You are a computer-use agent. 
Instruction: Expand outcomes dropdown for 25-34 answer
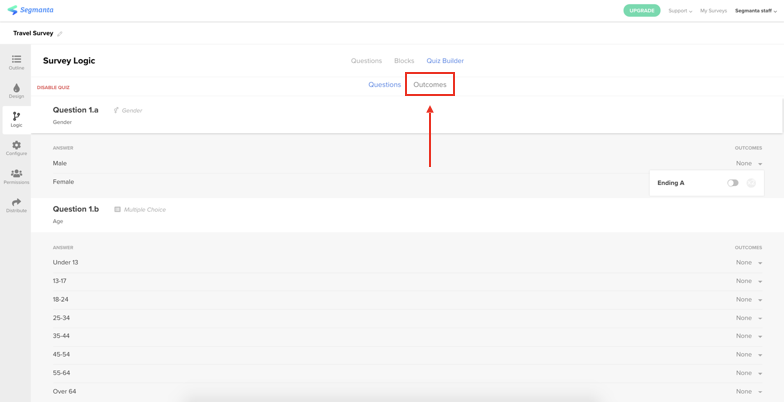tap(748, 318)
